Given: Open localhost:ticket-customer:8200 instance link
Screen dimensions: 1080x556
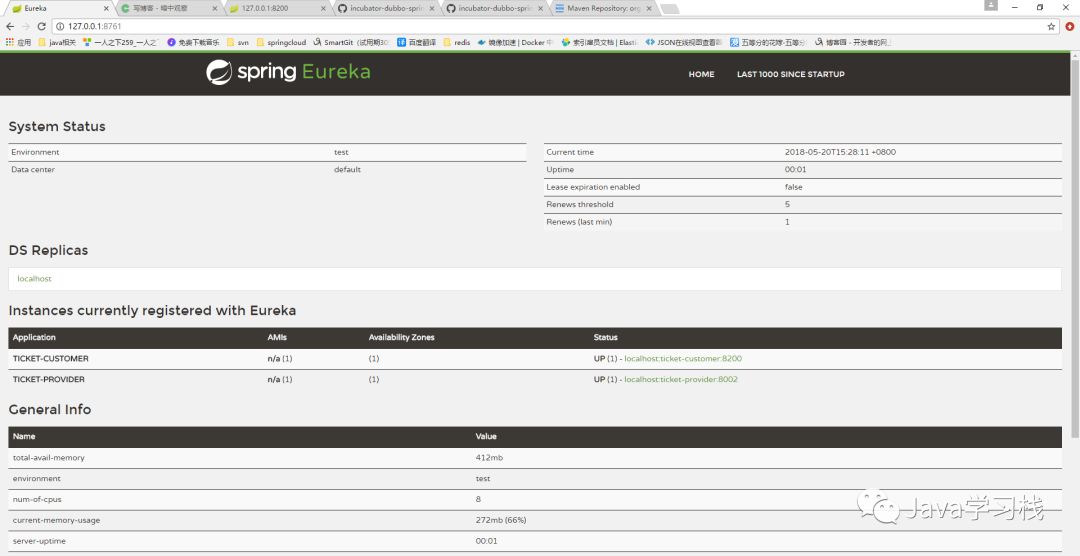Looking at the screenshot, I should (x=683, y=359).
